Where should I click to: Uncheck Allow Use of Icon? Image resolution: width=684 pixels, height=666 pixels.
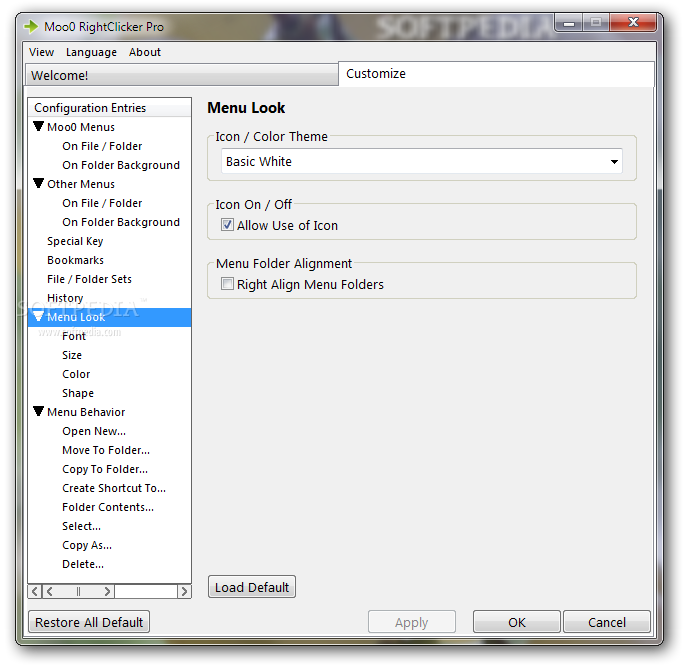(x=227, y=225)
